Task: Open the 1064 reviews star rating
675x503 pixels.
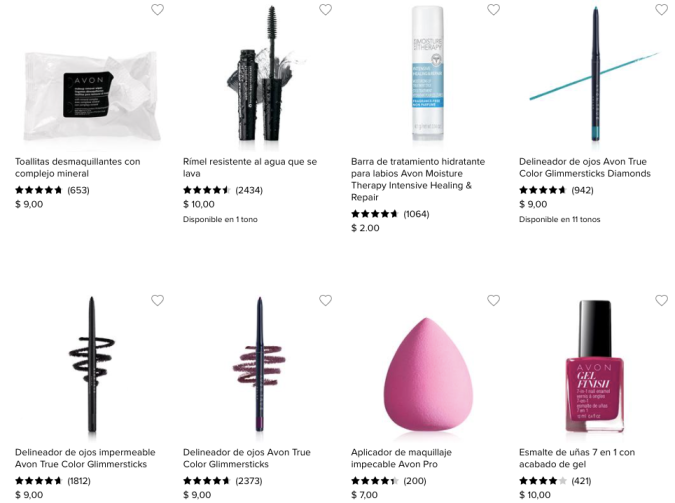Action: click(x=390, y=214)
